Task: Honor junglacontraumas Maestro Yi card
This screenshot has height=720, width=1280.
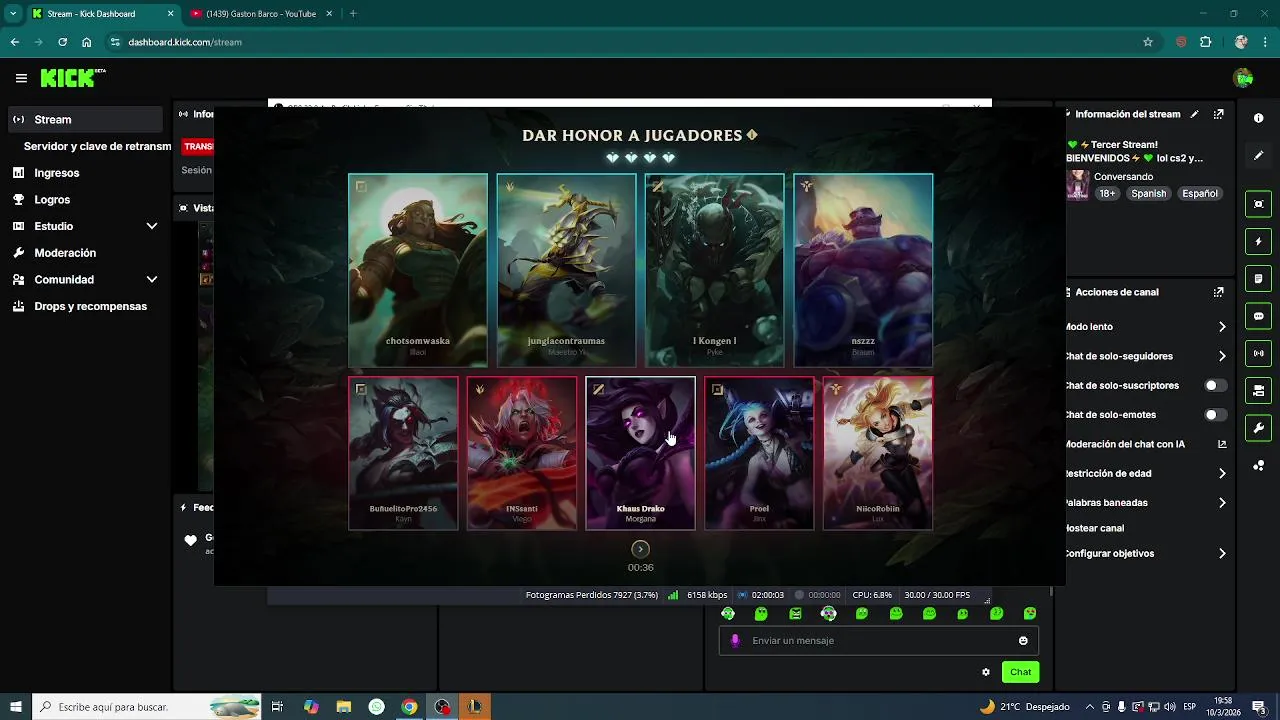Action: 566,270
